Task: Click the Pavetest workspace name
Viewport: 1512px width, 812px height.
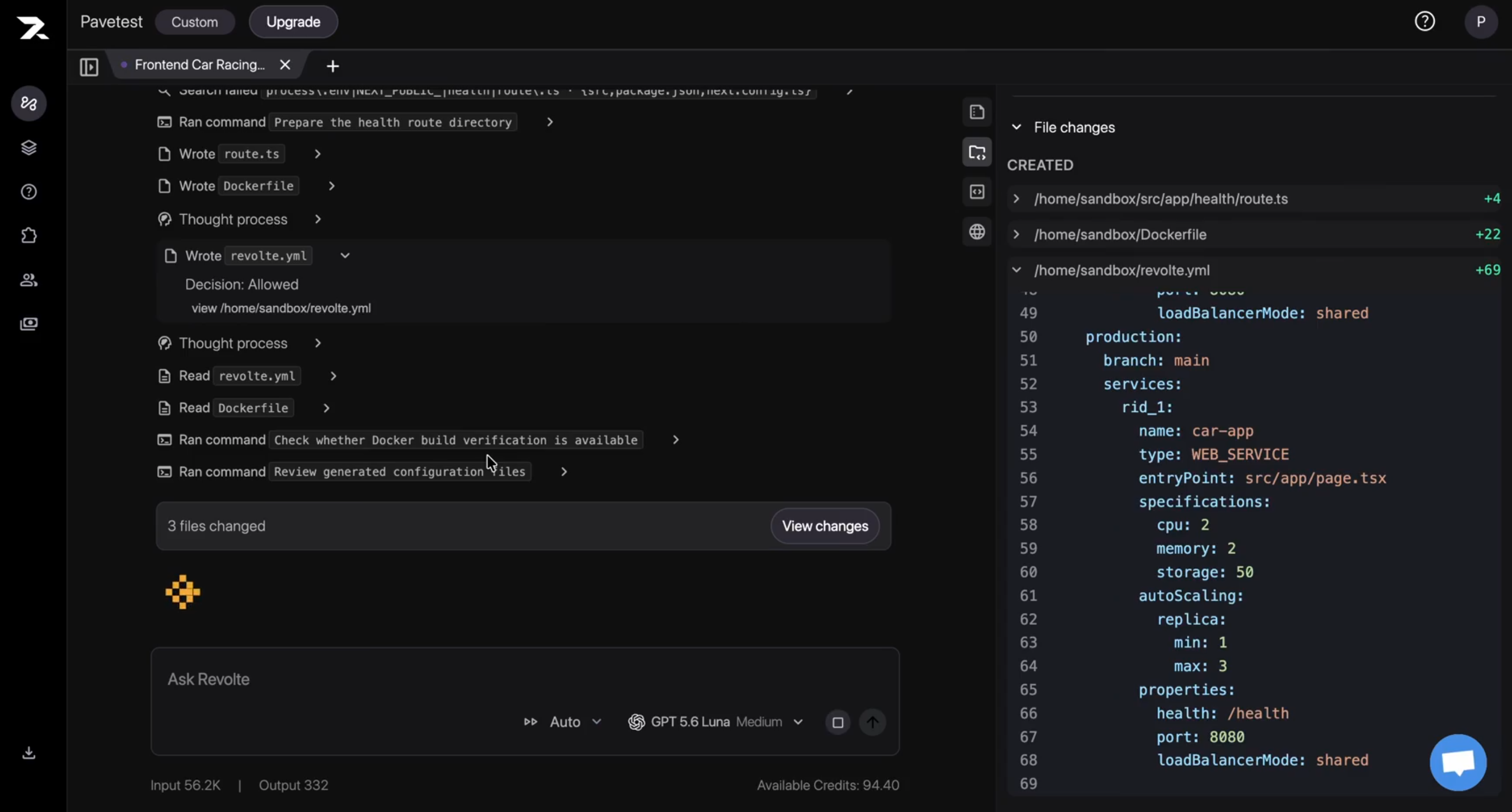Action: (111, 22)
